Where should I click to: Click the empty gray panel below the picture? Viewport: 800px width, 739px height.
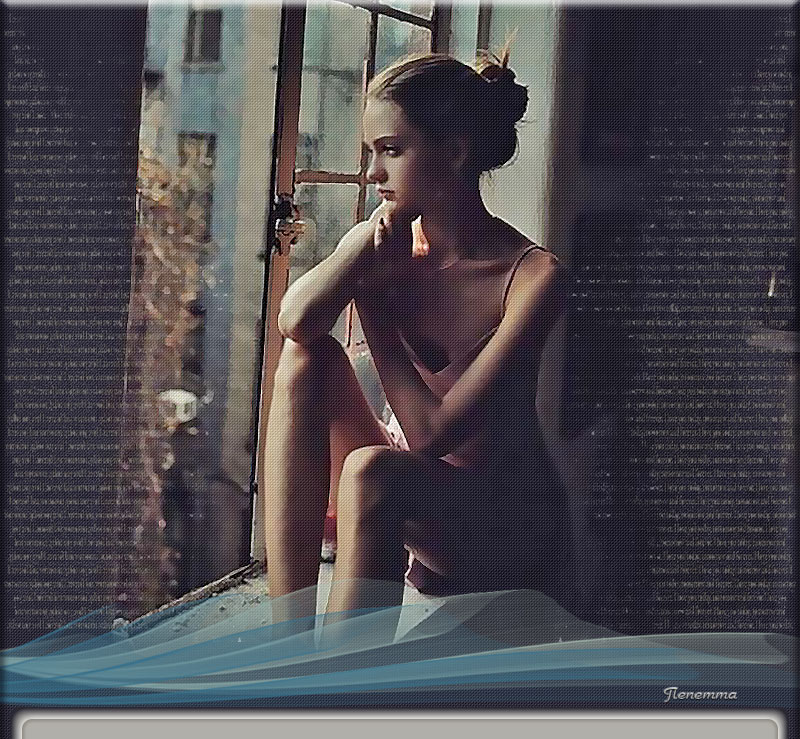[x=400, y=728]
